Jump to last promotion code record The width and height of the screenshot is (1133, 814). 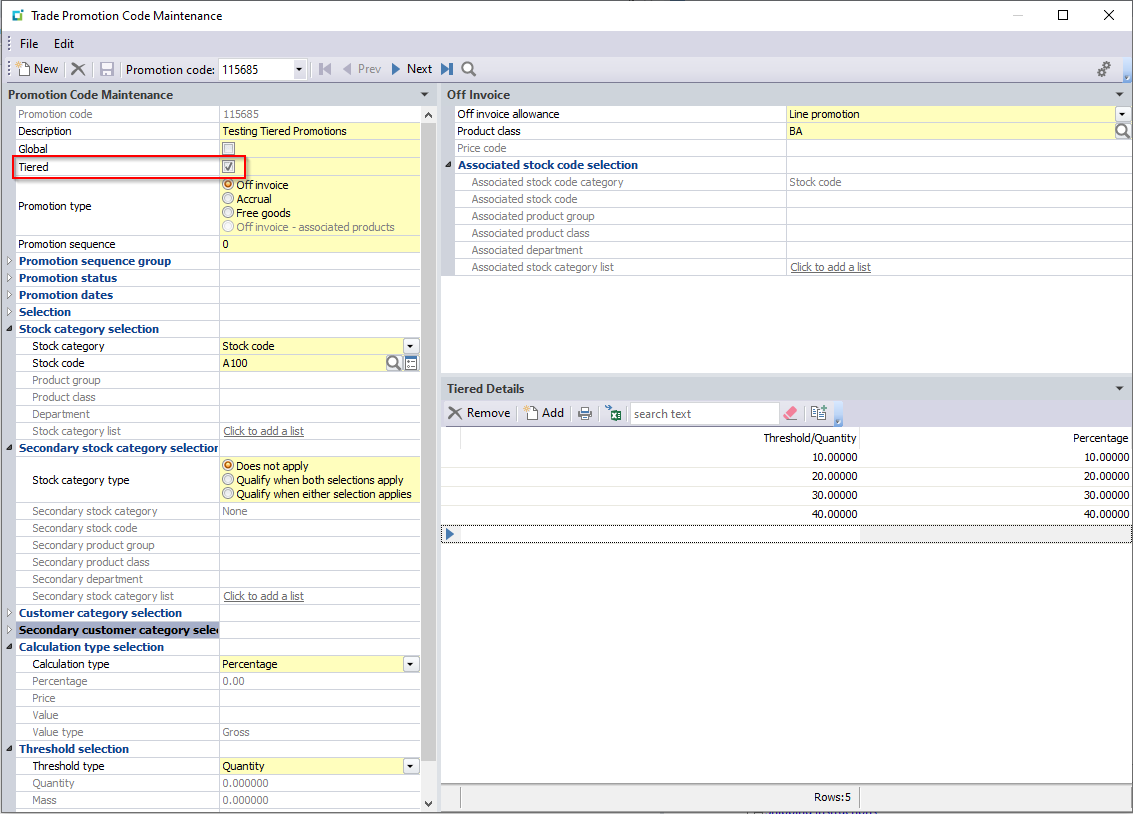[447, 69]
